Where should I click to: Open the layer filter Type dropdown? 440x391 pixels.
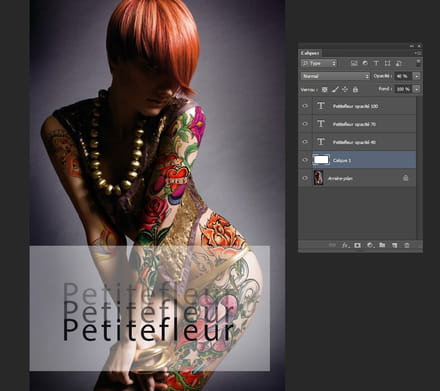319,63
